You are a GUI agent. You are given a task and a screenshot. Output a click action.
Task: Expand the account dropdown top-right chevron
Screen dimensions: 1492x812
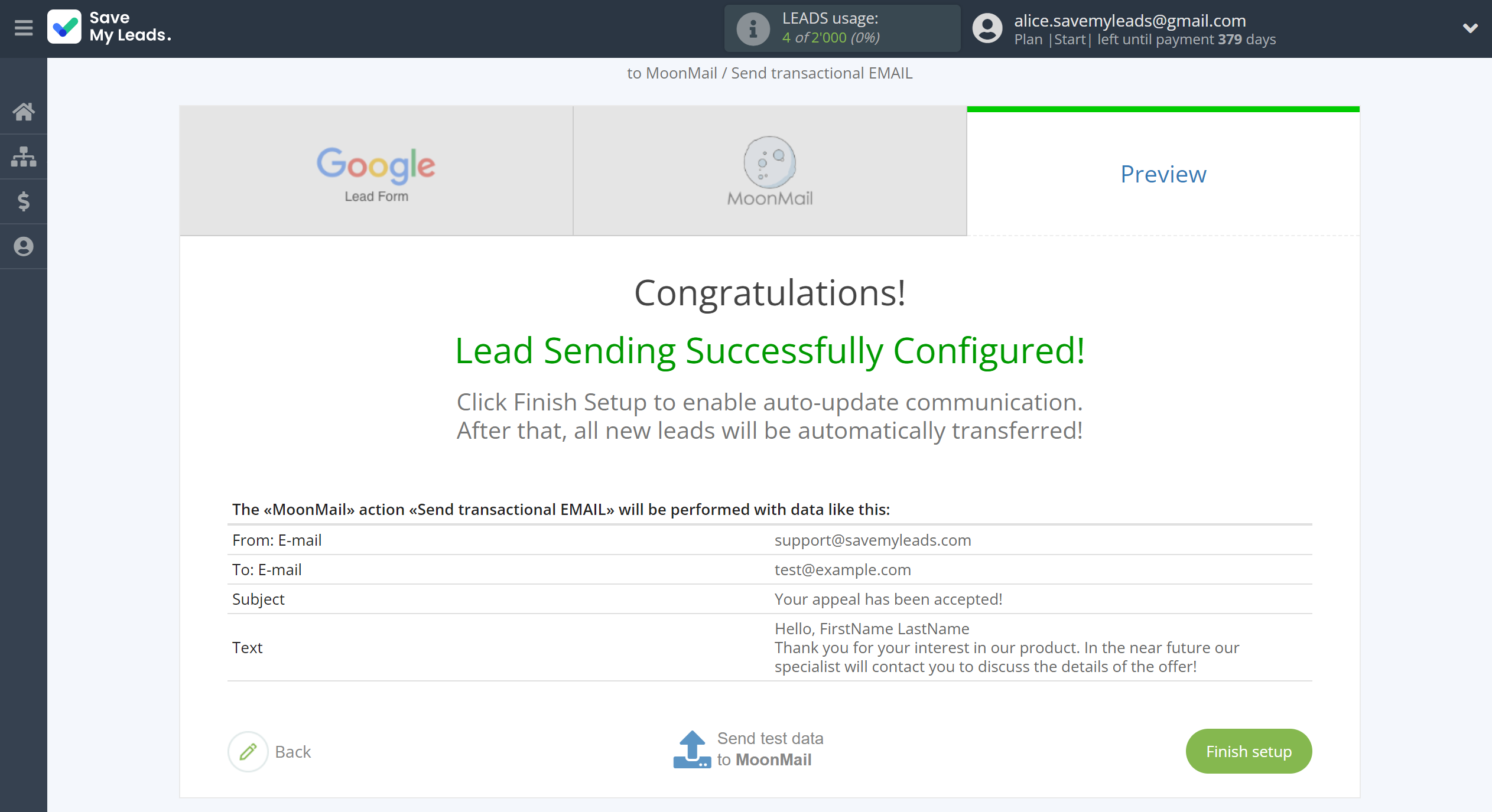tap(1470, 28)
